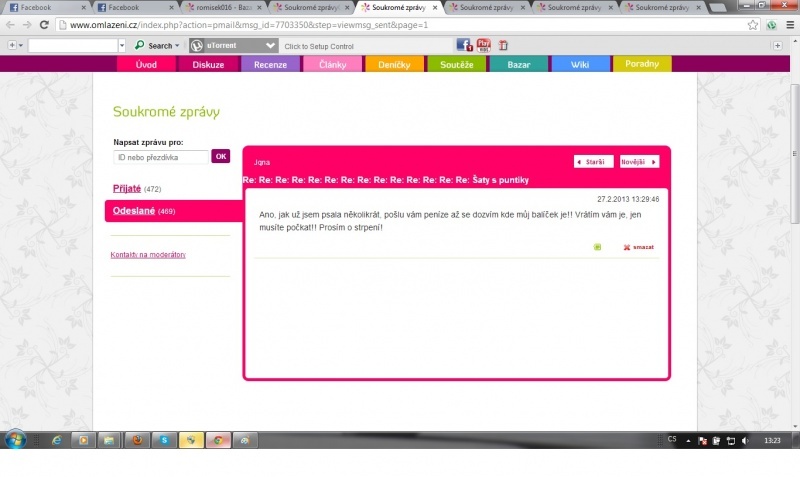Click the Kontaktní na moderátory link
The width and height of the screenshot is (800, 477).
148,255
